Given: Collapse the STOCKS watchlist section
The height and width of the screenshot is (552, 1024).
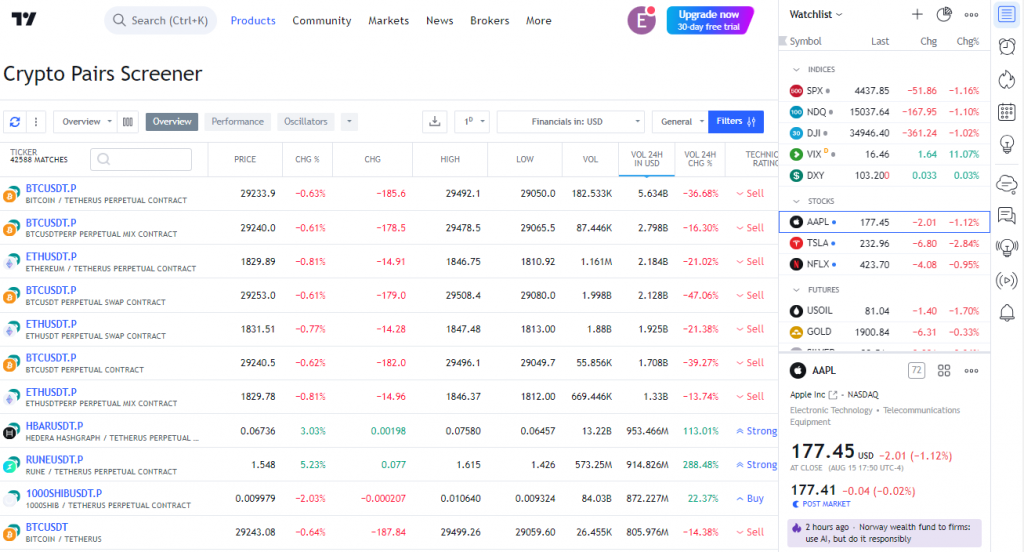Looking at the screenshot, I should pyautogui.click(x=795, y=201).
